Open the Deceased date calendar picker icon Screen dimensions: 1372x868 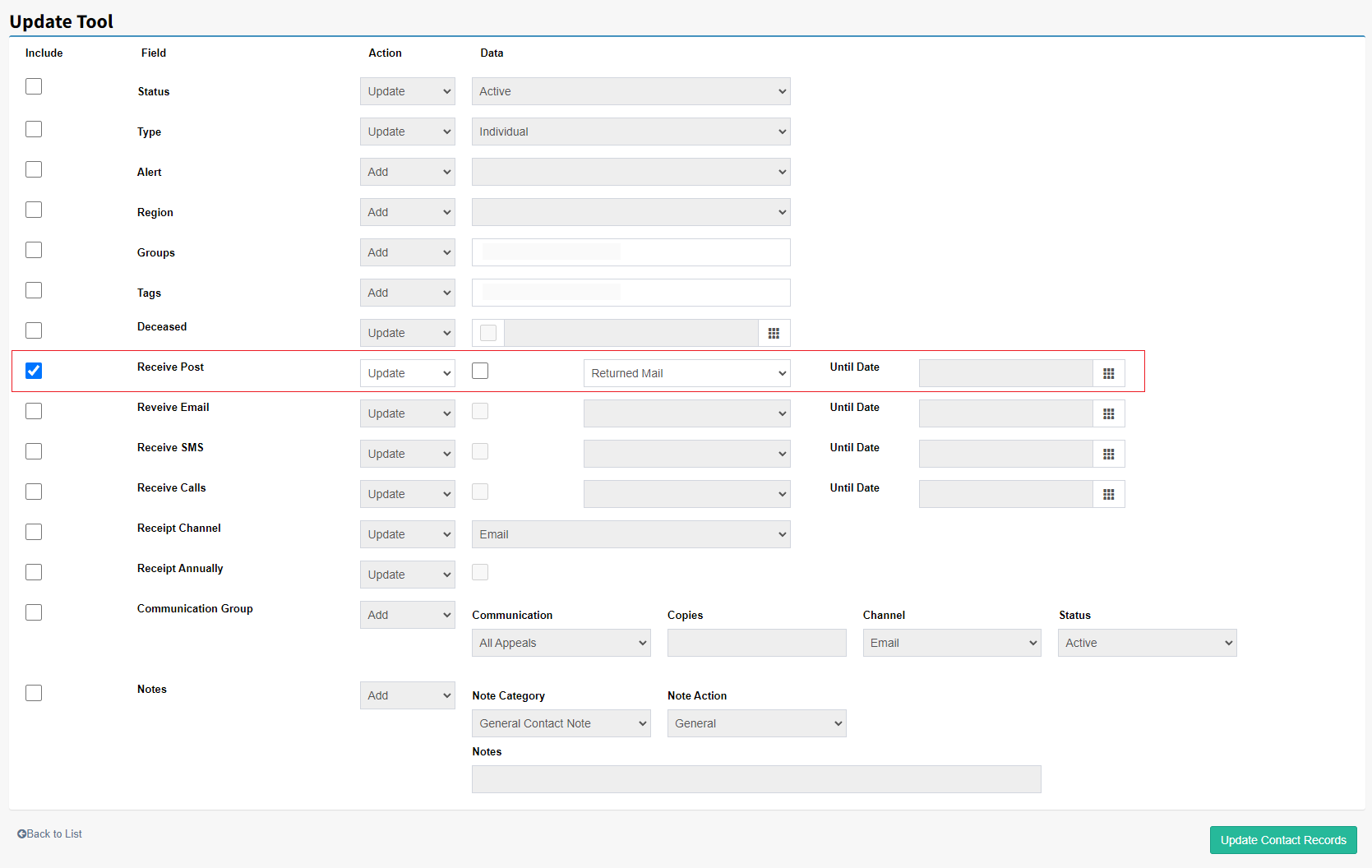pos(774,333)
